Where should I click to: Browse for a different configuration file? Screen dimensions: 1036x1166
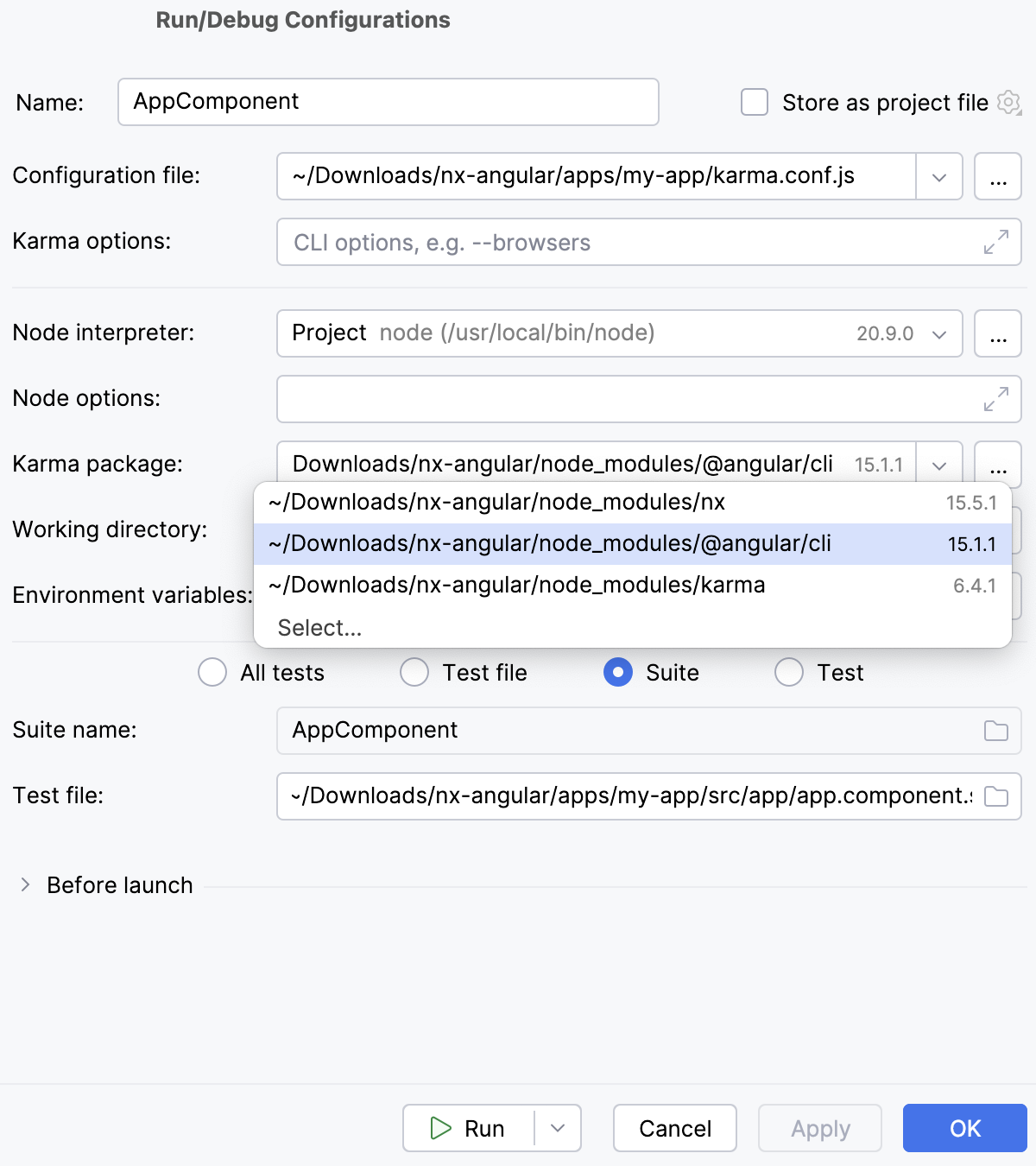[998, 176]
